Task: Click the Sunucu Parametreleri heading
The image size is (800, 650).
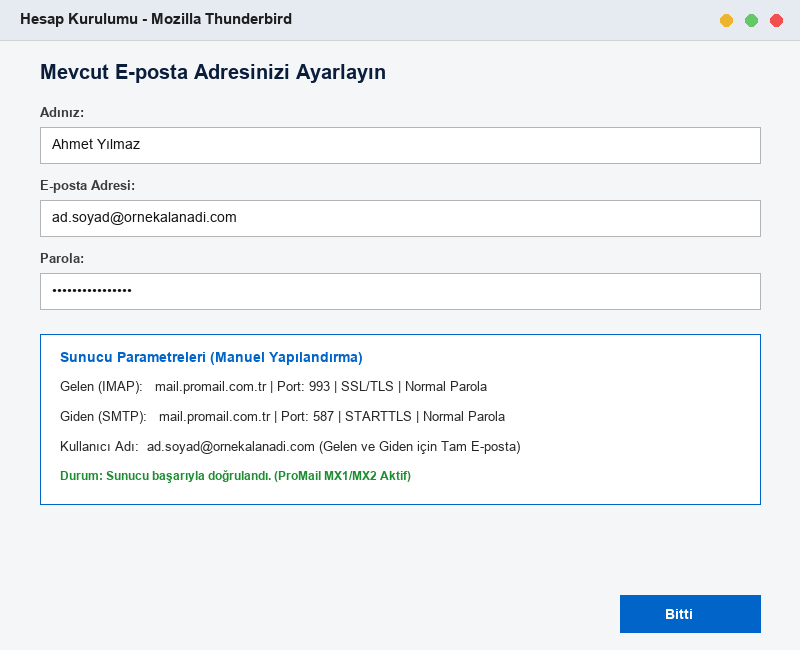Action: coord(211,357)
